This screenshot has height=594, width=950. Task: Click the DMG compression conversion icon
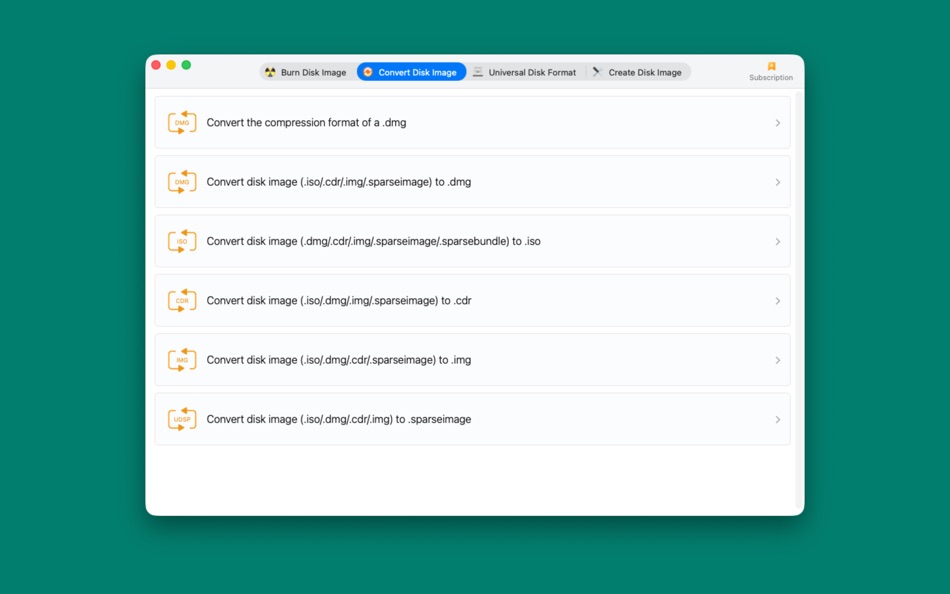pos(181,122)
